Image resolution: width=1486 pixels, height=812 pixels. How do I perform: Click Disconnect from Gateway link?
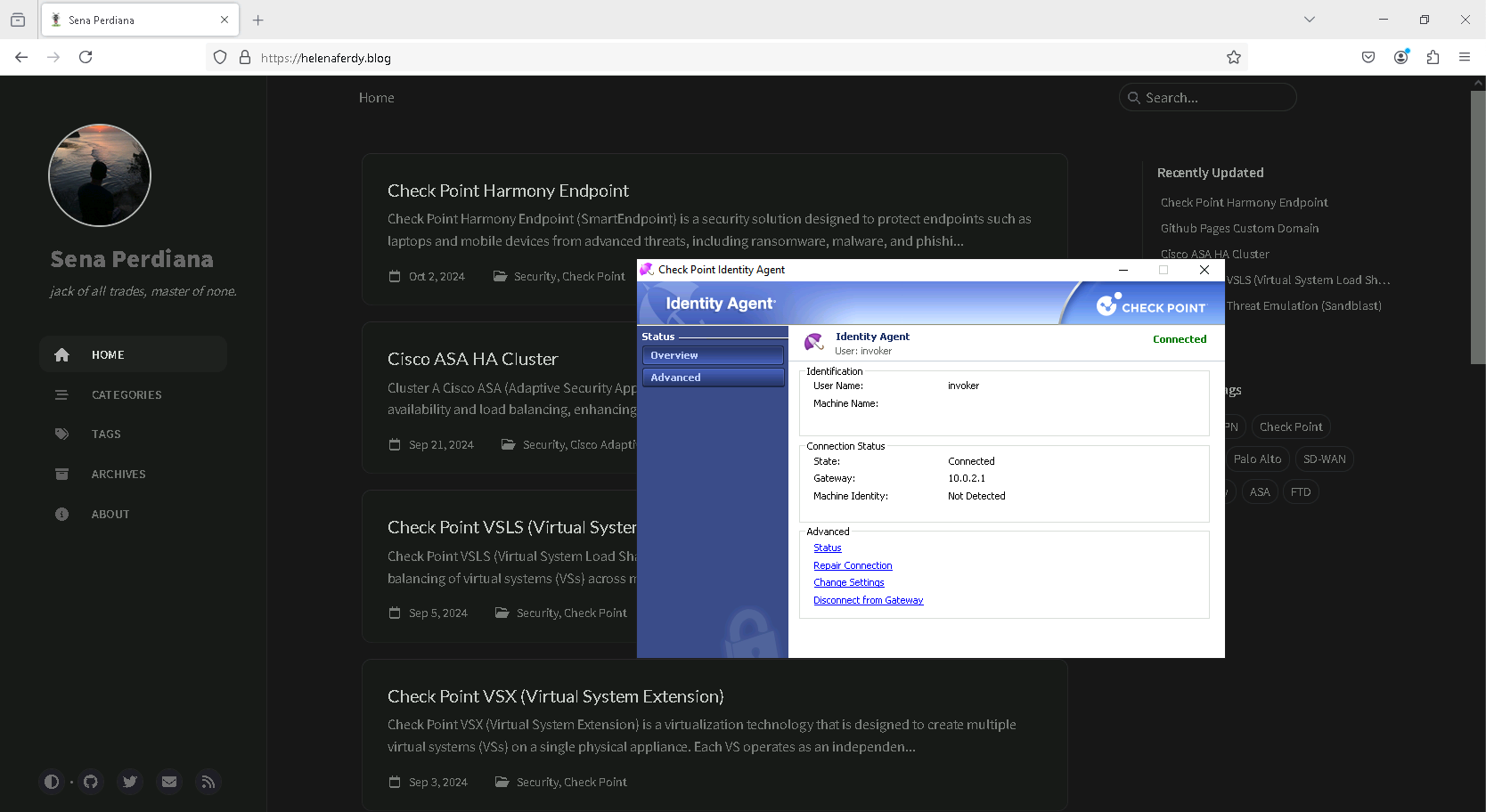point(868,600)
